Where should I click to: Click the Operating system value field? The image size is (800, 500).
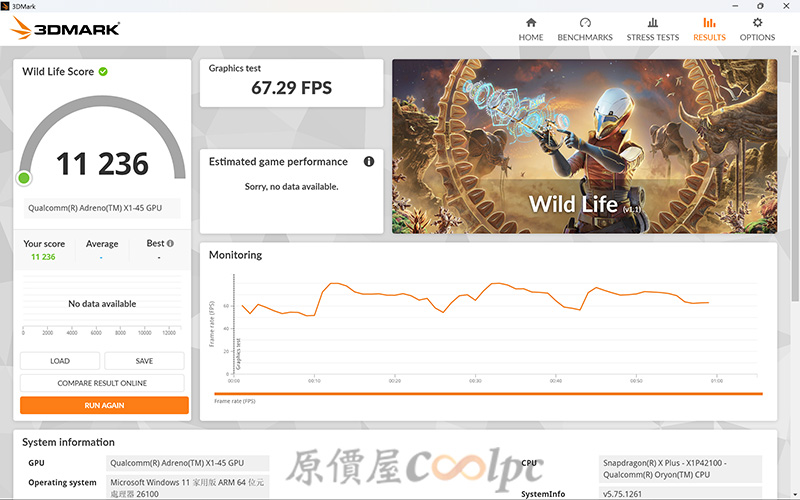pyautogui.click(x=188, y=488)
